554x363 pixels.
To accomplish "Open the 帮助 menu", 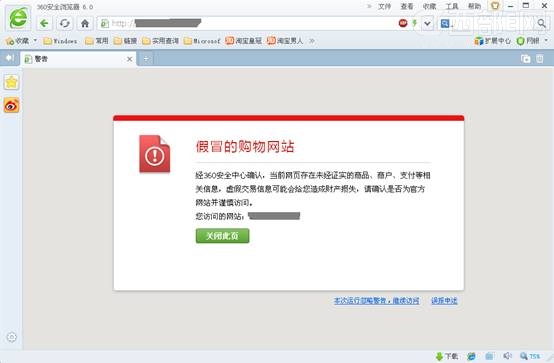I will pyautogui.click(x=475, y=6).
